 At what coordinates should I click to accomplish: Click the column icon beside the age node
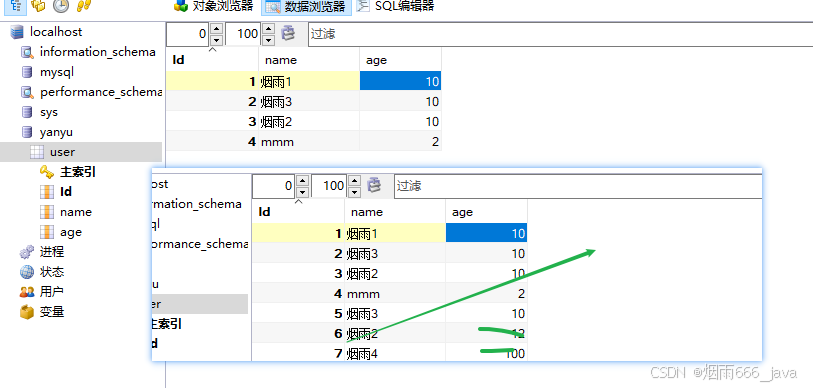point(47,232)
